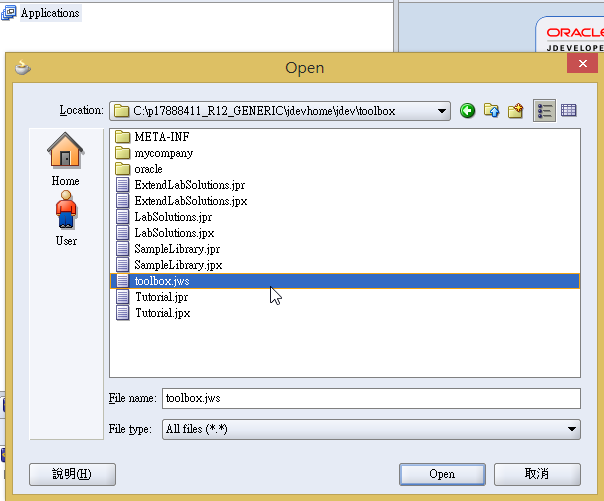
Task: Click the oracle folder icon
Action: click(x=122, y=168)
